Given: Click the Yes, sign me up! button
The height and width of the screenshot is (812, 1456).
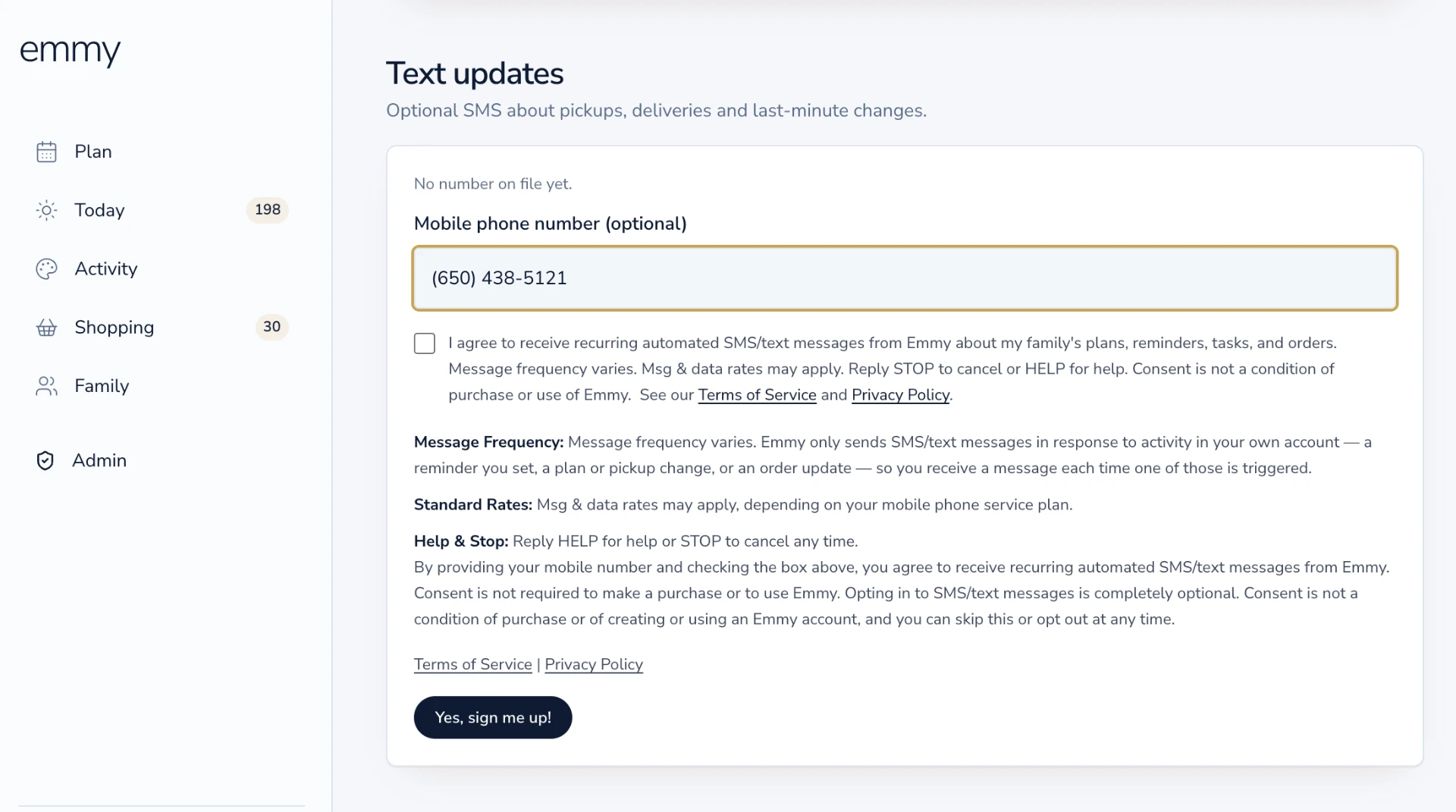Looking at the screenshot, I should pos(493,717).
